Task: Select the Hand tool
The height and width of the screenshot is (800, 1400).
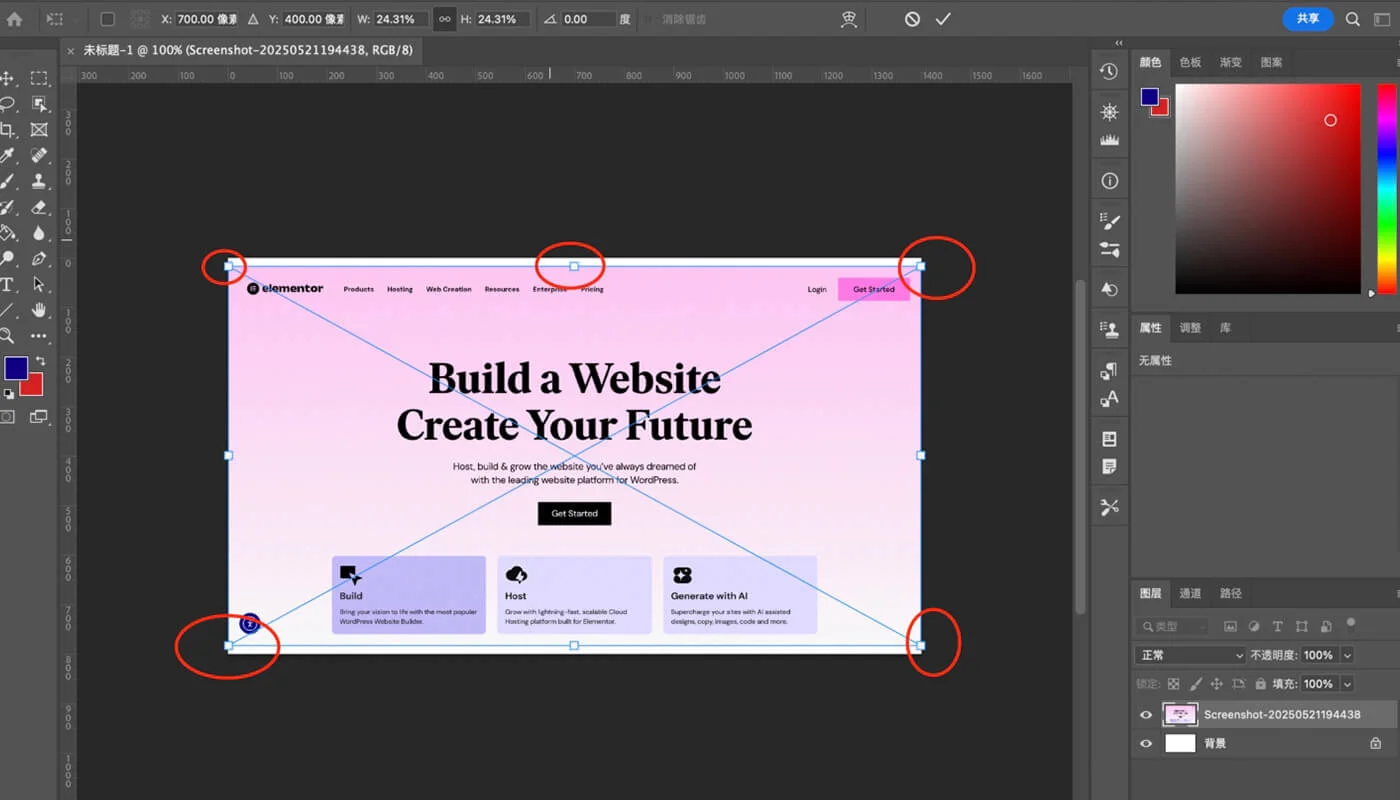Action: (40, 311)
